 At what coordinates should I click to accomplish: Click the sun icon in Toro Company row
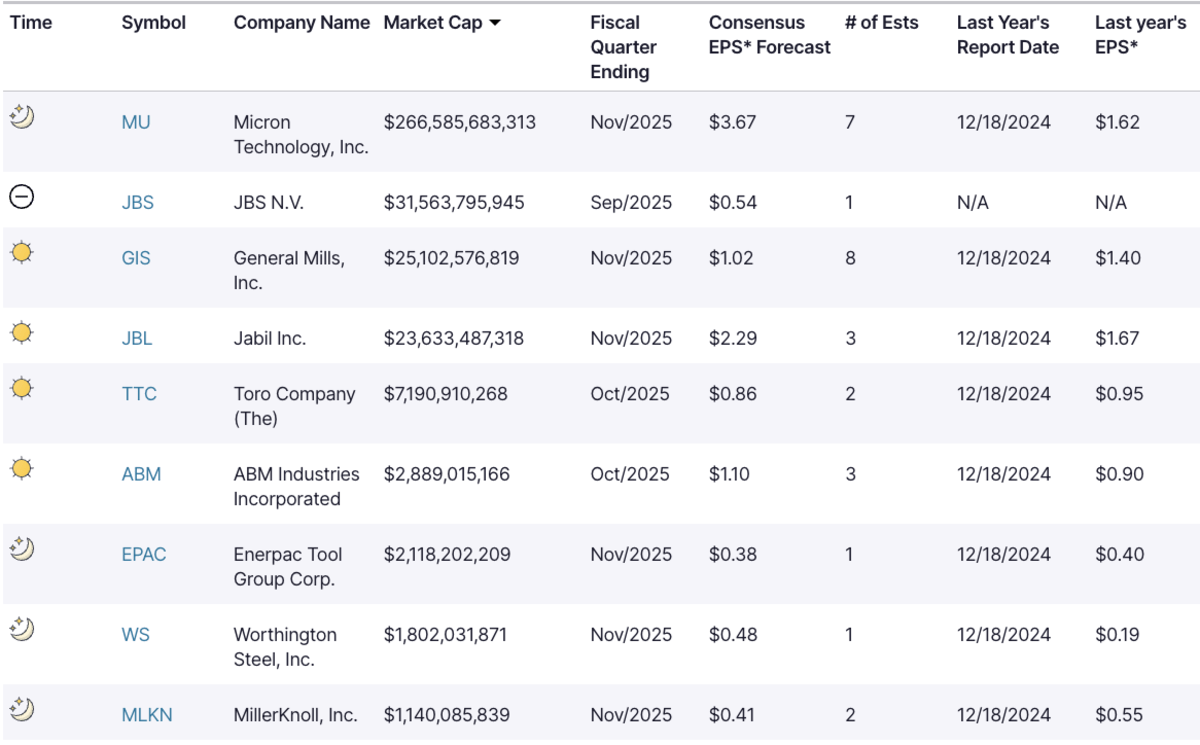[22, 387]
